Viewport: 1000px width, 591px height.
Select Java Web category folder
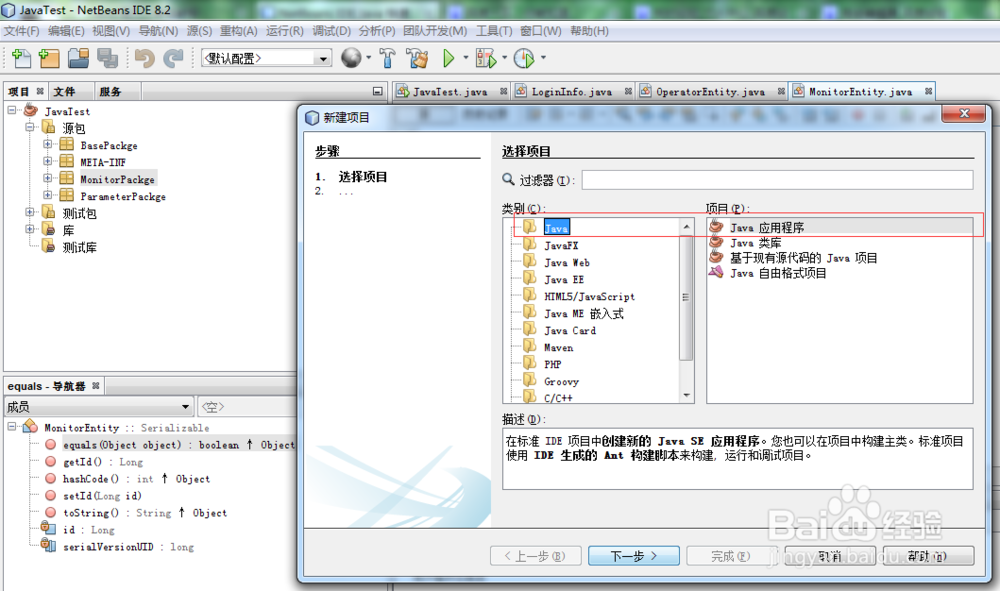coord(566,263)
